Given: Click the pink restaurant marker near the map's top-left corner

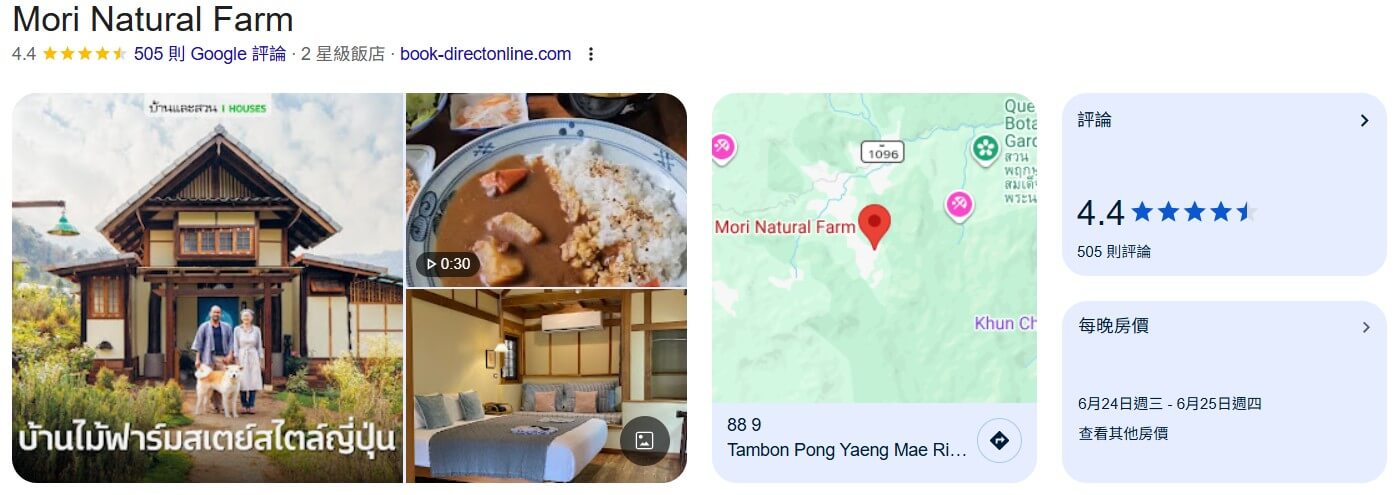Looking at the screenshot, I should tap(721, 148).
